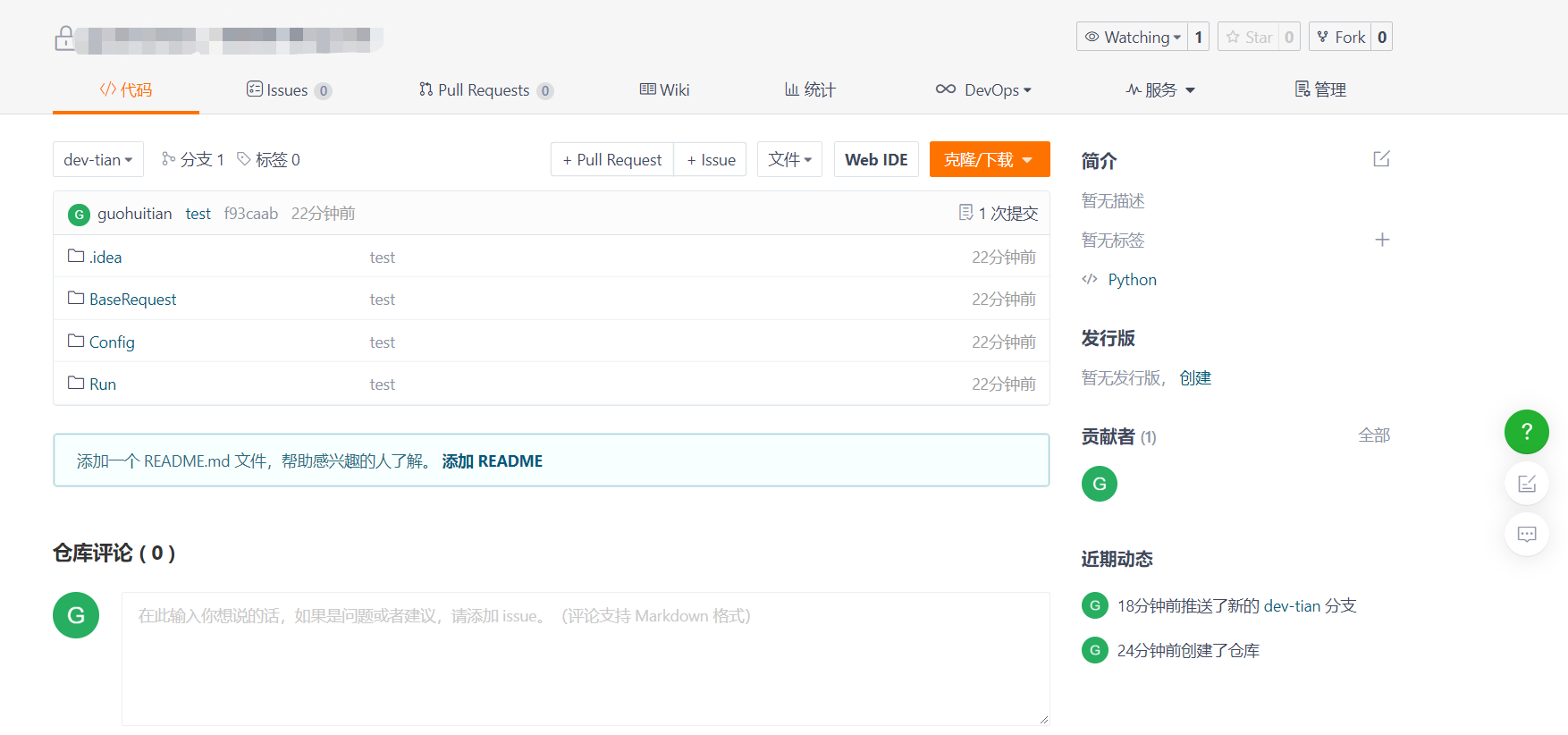Screen dimensions: 1568x735
Task: Click the Web IDE button
Action: pyautogui.click(x=876, y=159)
